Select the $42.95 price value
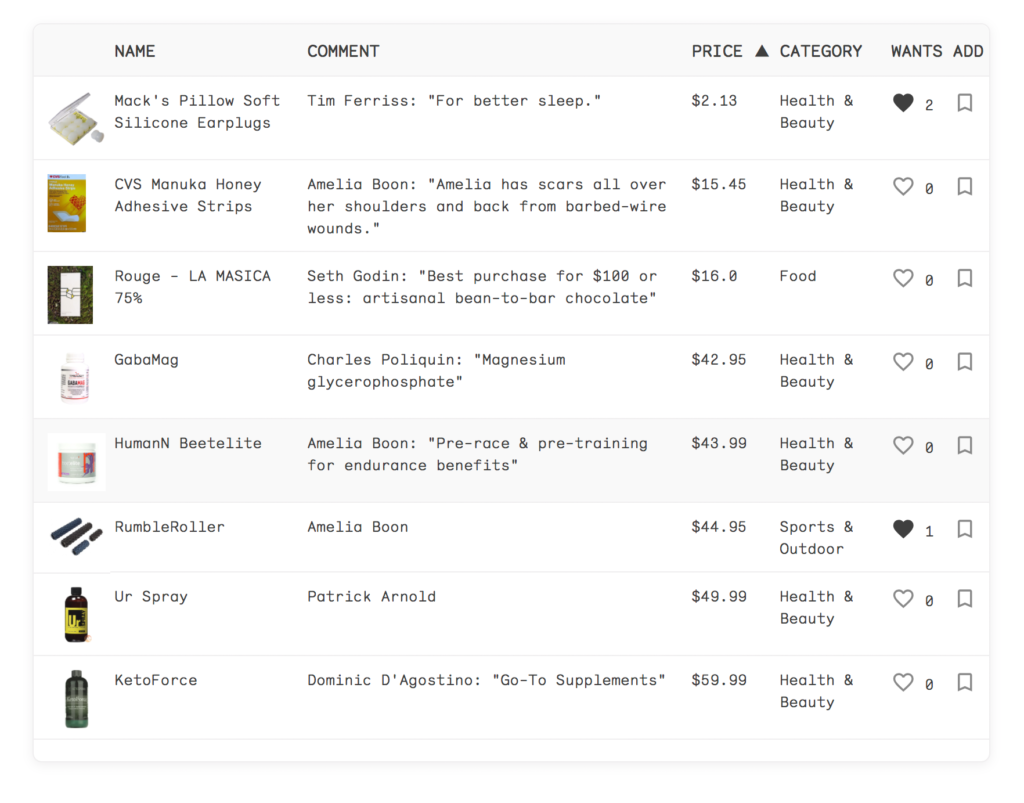 coord(718,360)
